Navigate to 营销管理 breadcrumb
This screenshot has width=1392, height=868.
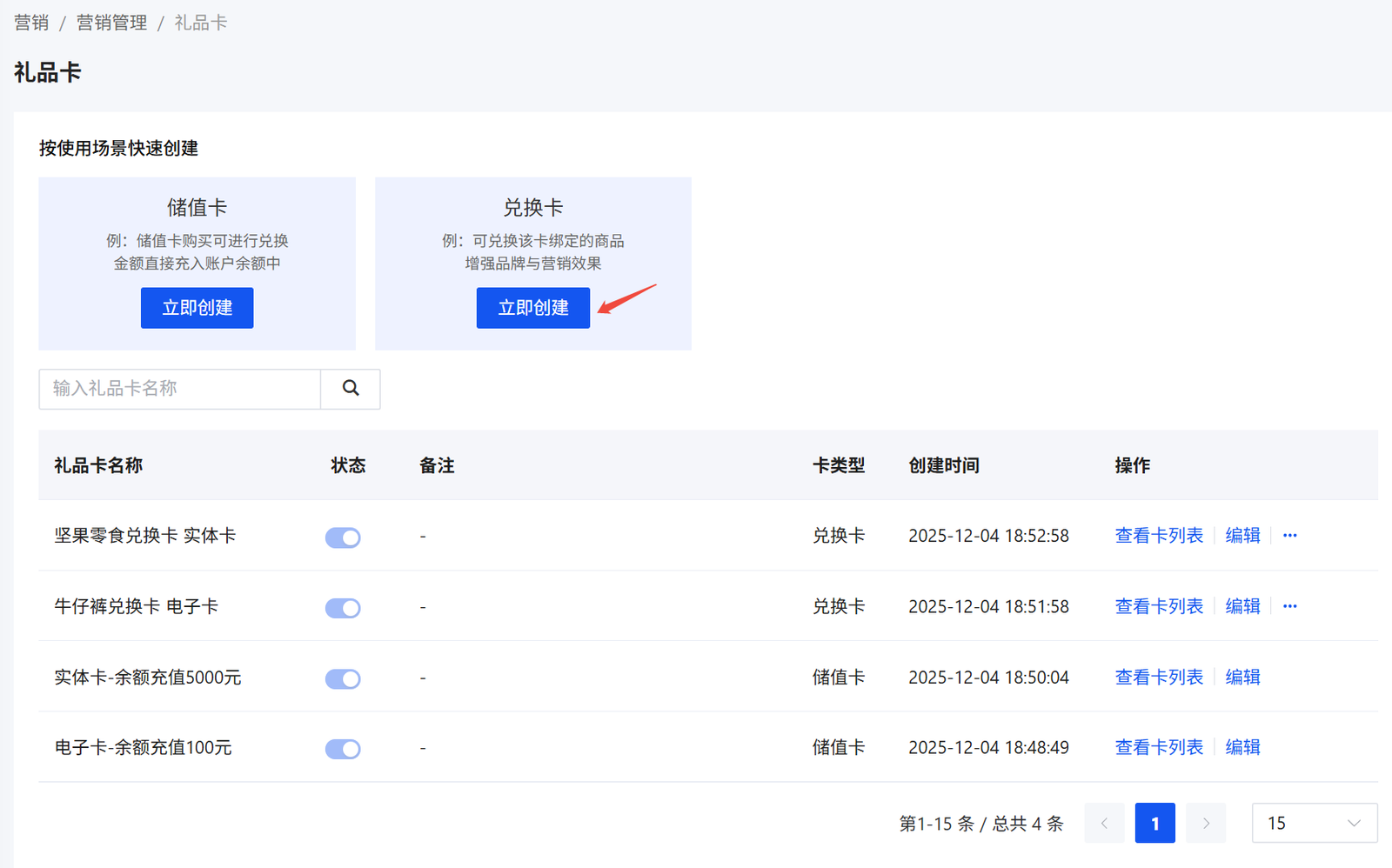pyautogui.click(x=111, y=23)
